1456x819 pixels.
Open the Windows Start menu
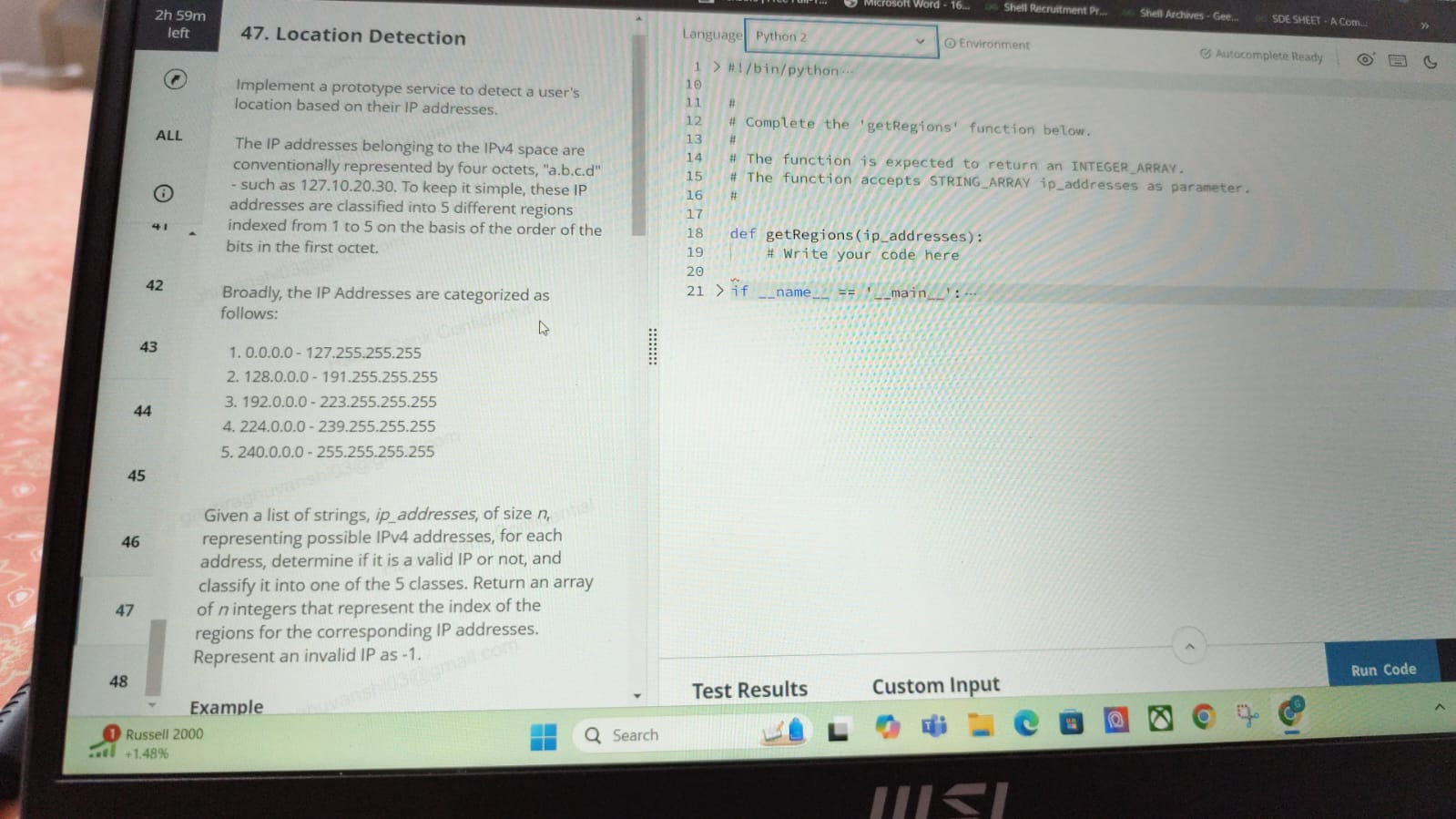click(x=544, y=736)
